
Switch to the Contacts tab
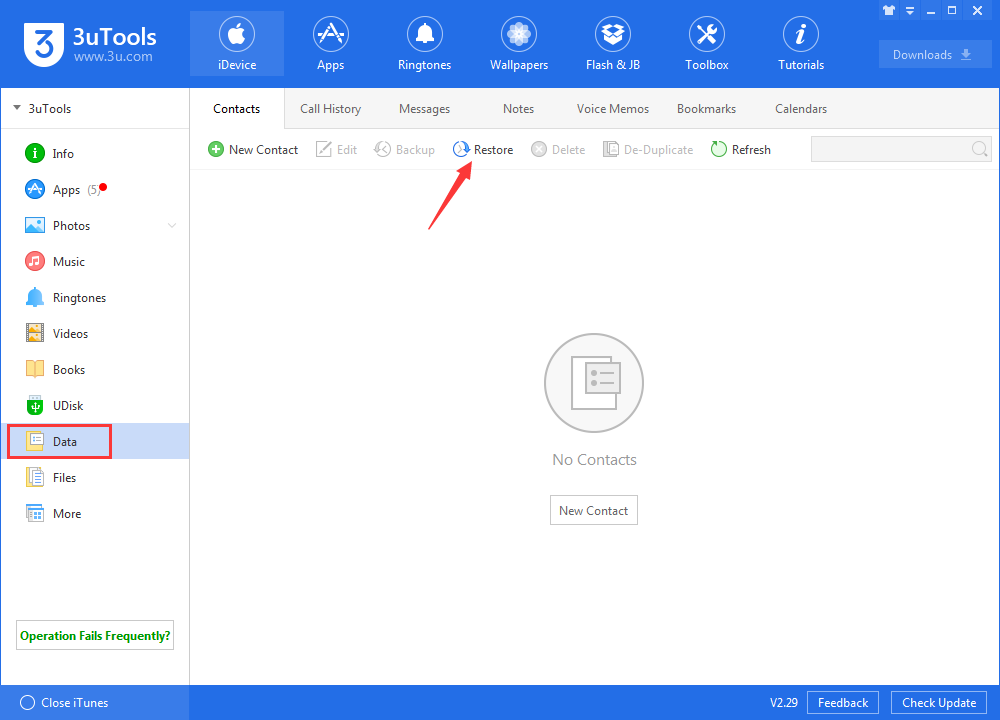(237, 109)
